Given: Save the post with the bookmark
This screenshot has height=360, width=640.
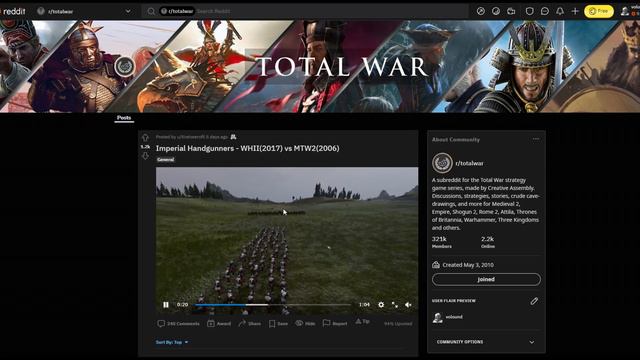Looking at the screenshot, I should click(278, 324).
